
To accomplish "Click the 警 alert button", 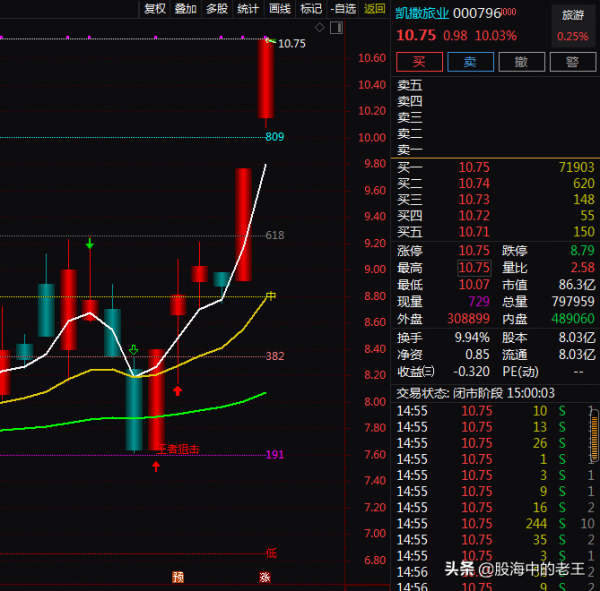I will click(x=573, y=62).
